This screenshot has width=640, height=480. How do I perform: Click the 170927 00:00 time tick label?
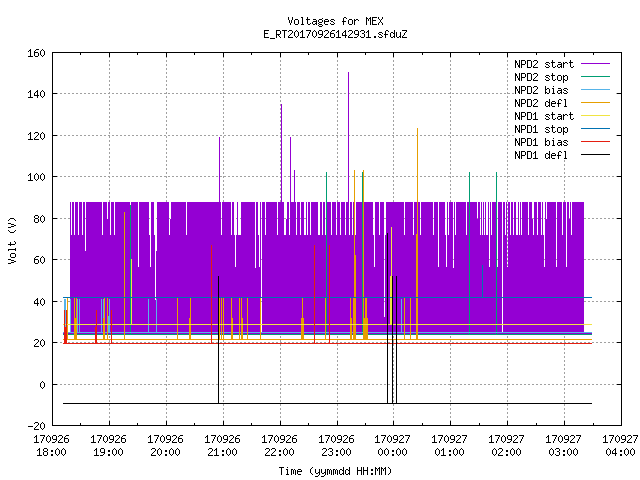[x=393, y=446]
